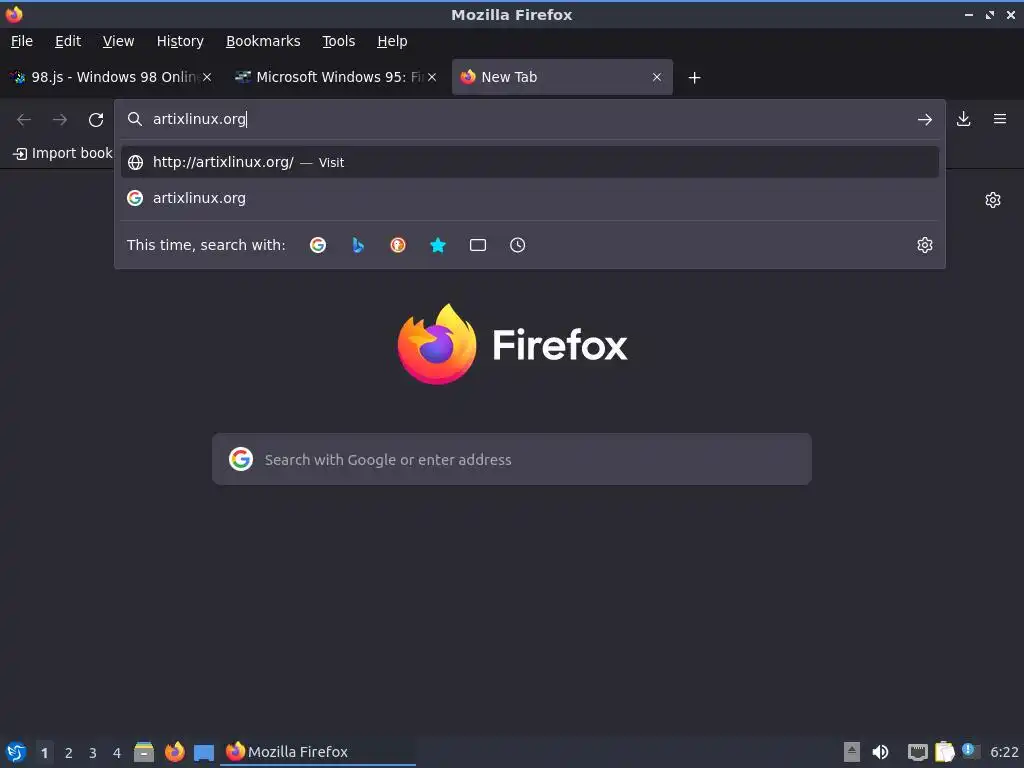Close the Microsoft Windows 95 tab
The height and width of the screenshot is (768, 1024).
(x=432, y=77)
